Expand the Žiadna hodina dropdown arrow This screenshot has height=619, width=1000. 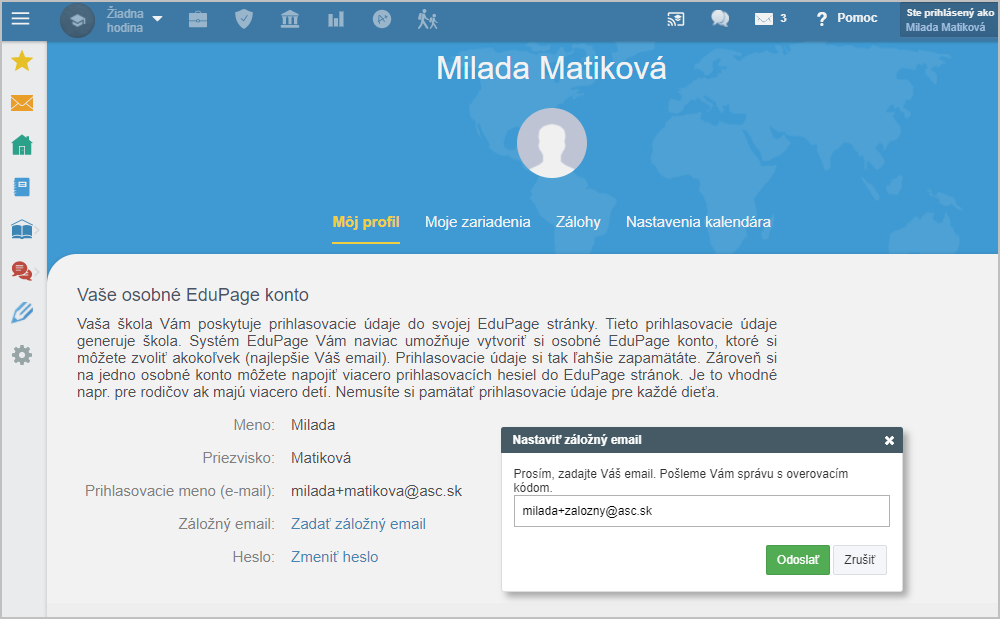pyautogui.click(x=158, y=19)
